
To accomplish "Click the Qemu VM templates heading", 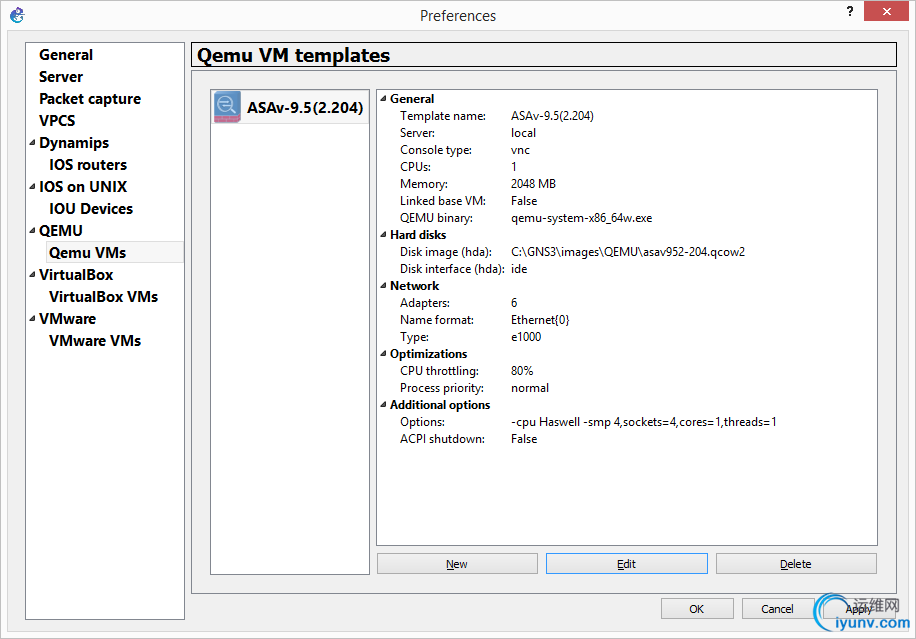I will [x=293, y=55].
